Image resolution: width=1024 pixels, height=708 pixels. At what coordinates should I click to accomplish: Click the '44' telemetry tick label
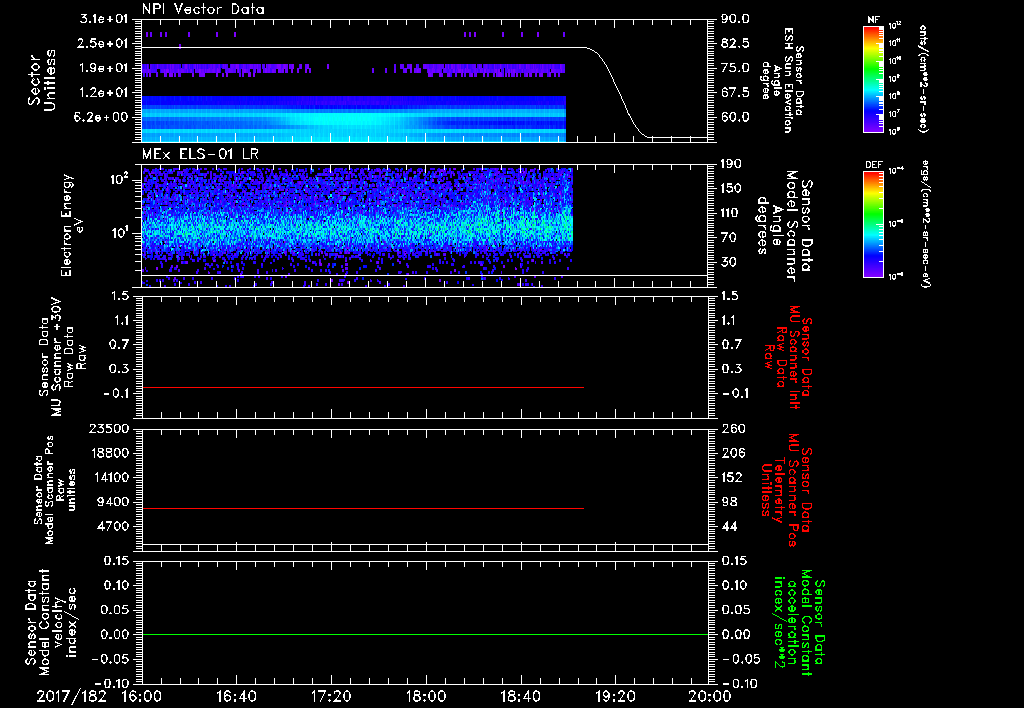729,527
